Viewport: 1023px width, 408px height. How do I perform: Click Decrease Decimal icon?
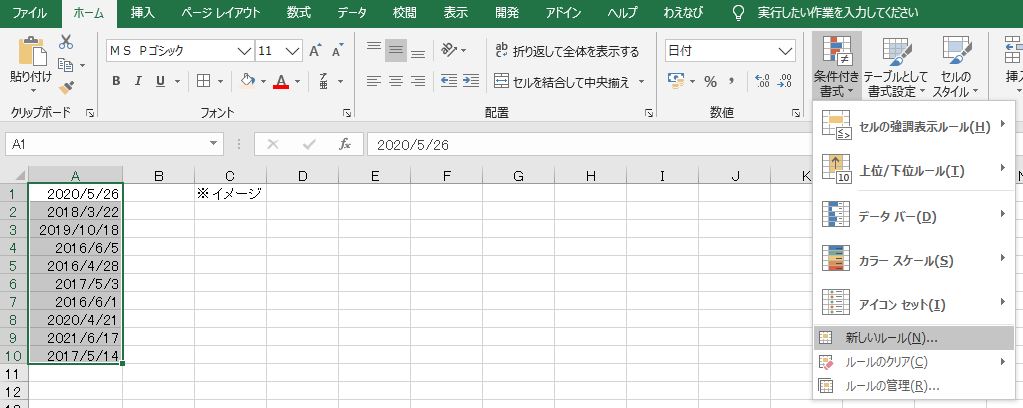click(x=784, y=82)
